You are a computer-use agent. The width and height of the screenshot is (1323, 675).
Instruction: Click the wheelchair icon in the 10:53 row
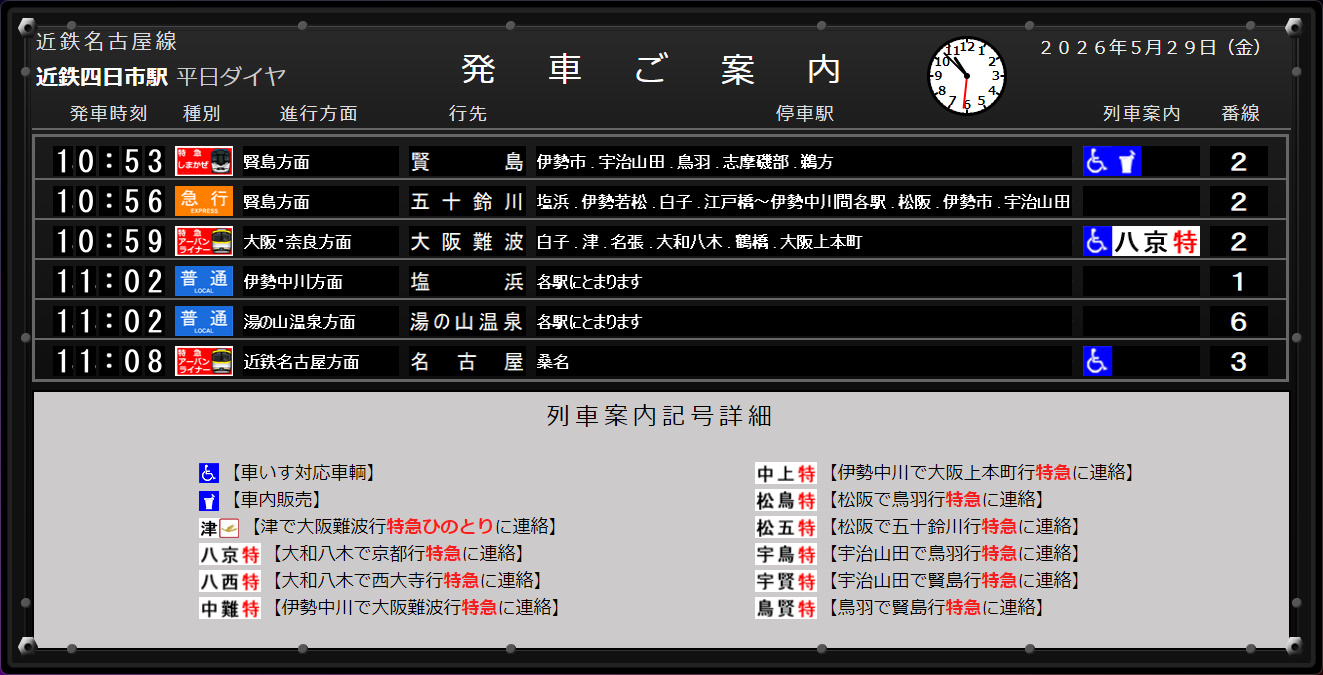tap(1098, 161)
